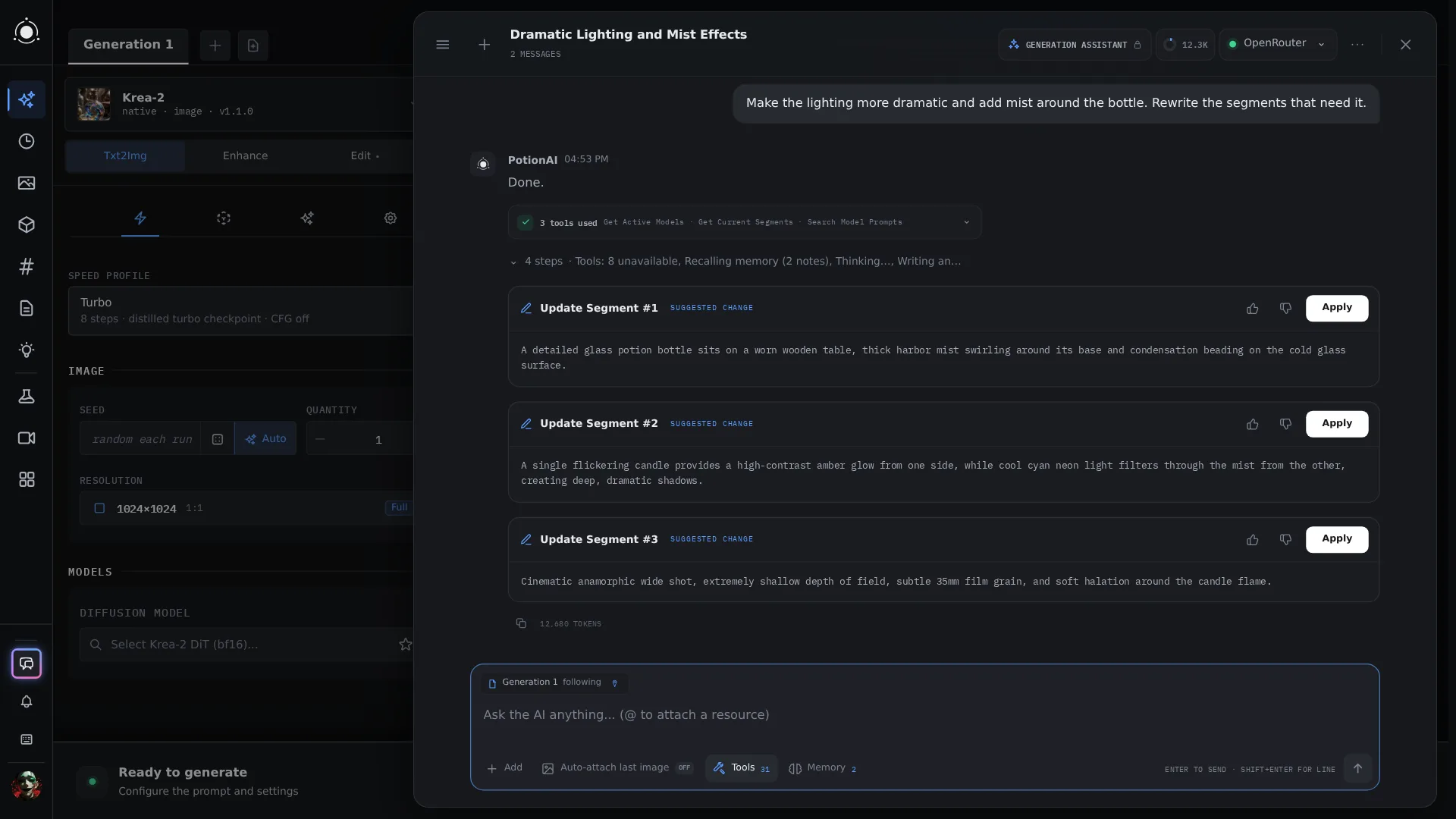Toggle the Memory 2 button
1456x819 pixels.
point(823,768)
